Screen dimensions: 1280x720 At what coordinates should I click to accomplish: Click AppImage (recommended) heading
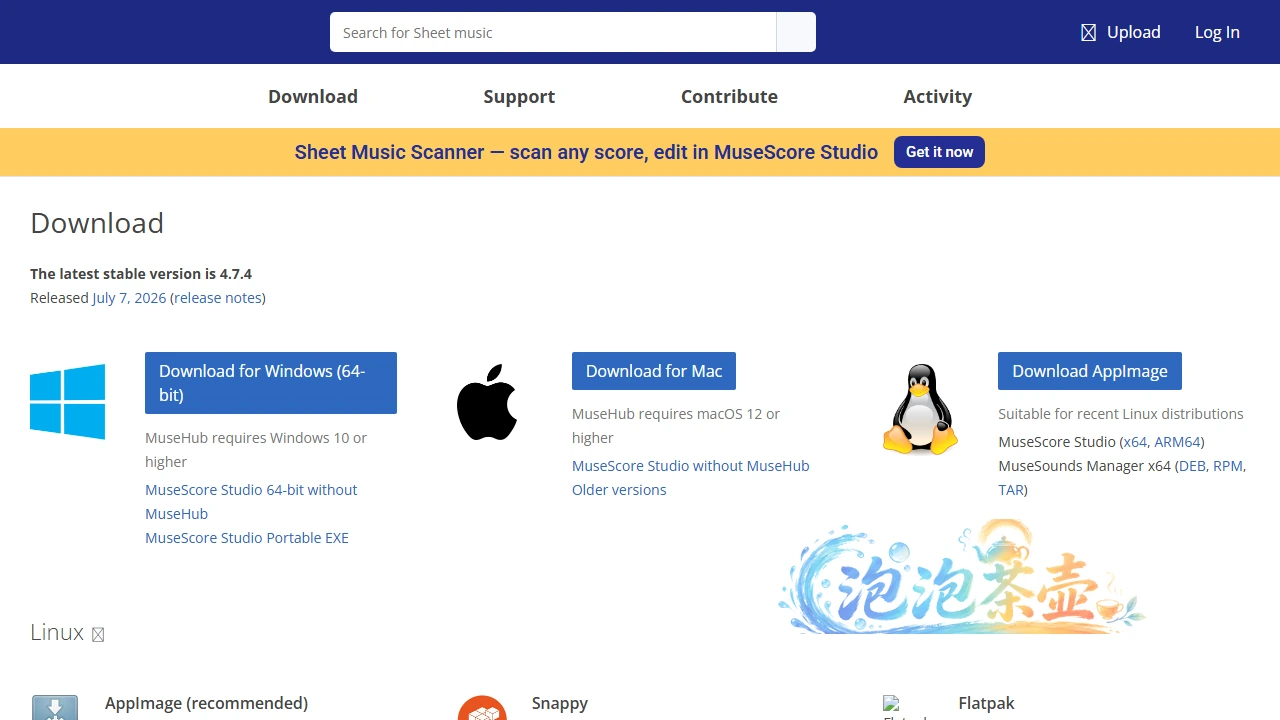(x=206, y=703)
